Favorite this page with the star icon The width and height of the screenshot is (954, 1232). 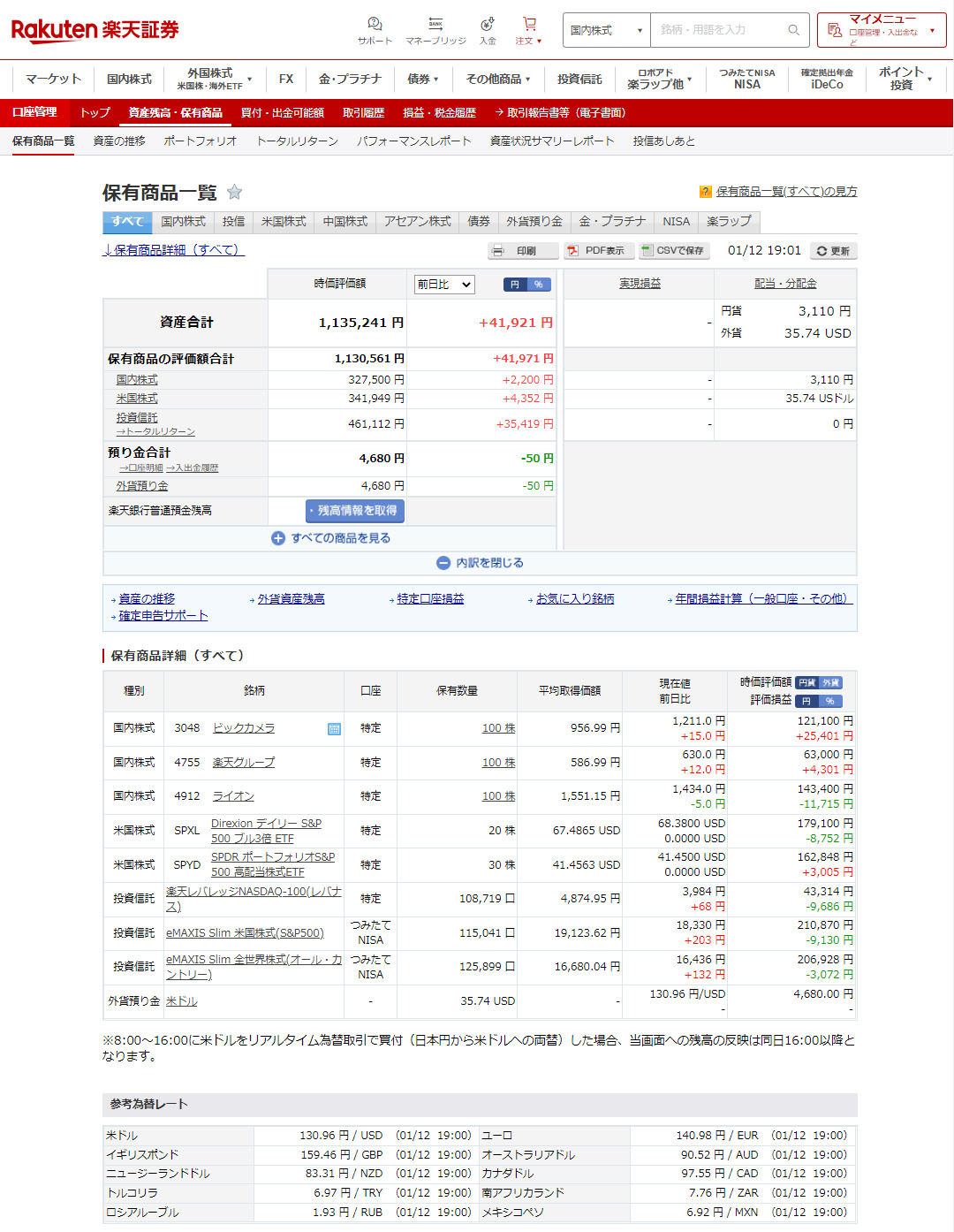click(x=234, y=192)
